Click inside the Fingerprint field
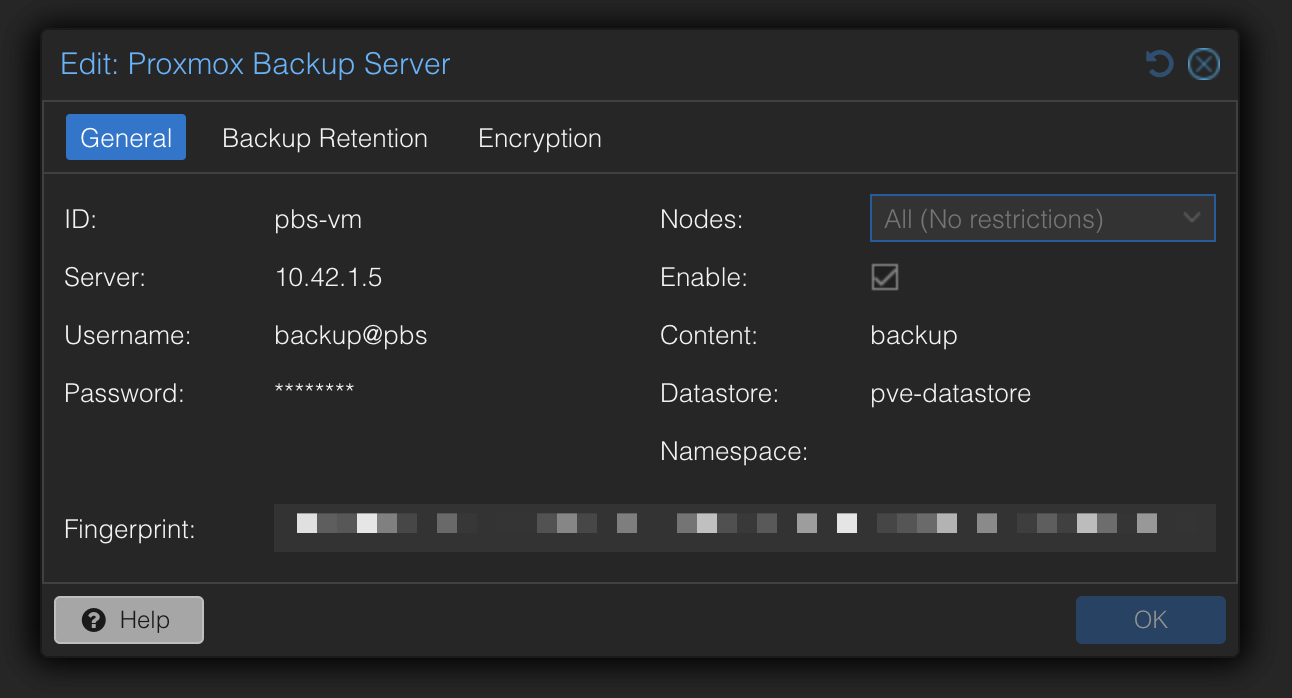Image resolution: width=1292 pixels, height=698 pixels. (x=745, y=528)
